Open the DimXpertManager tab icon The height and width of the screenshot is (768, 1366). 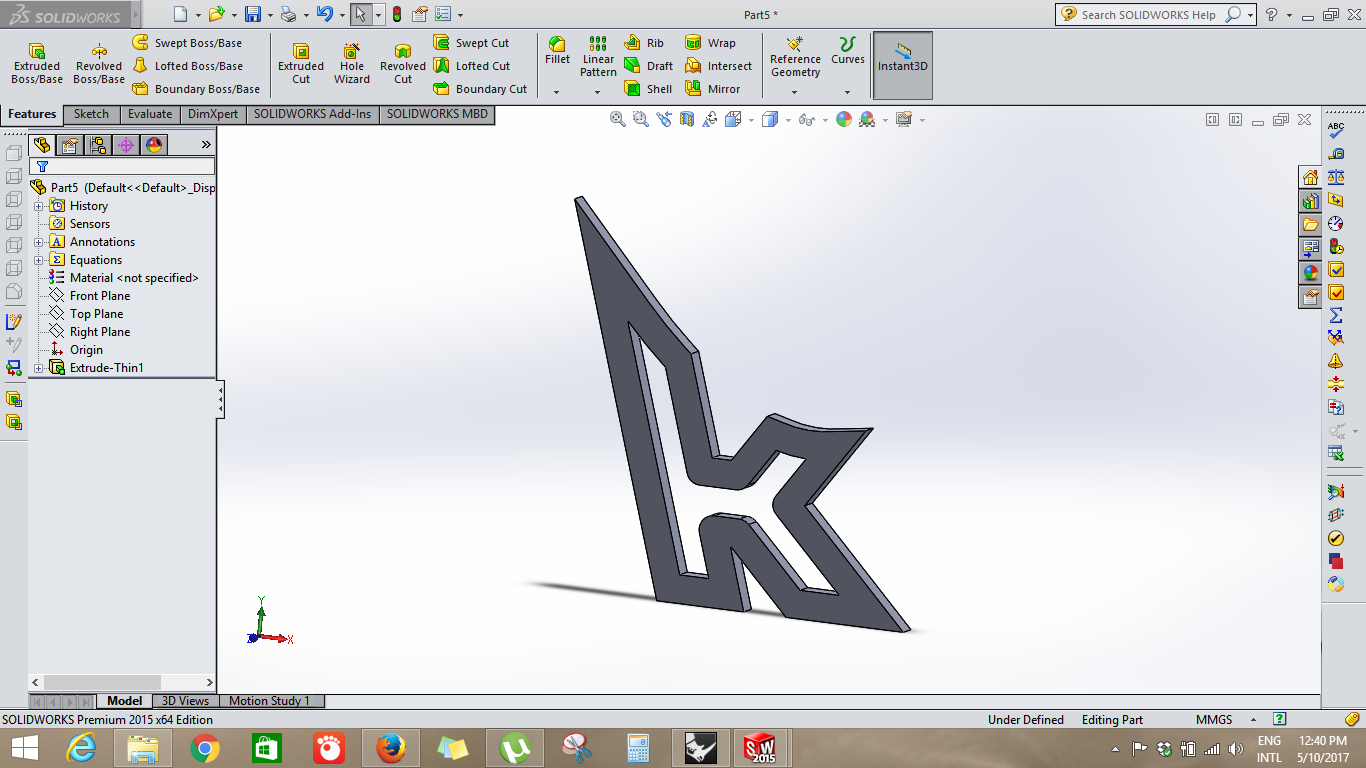[x=126, y=145]
